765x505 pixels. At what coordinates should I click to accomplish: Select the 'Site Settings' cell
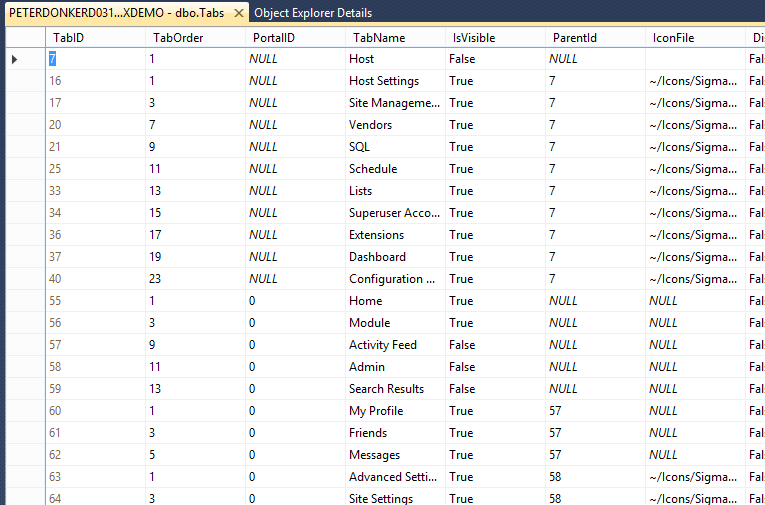point(395,497)
